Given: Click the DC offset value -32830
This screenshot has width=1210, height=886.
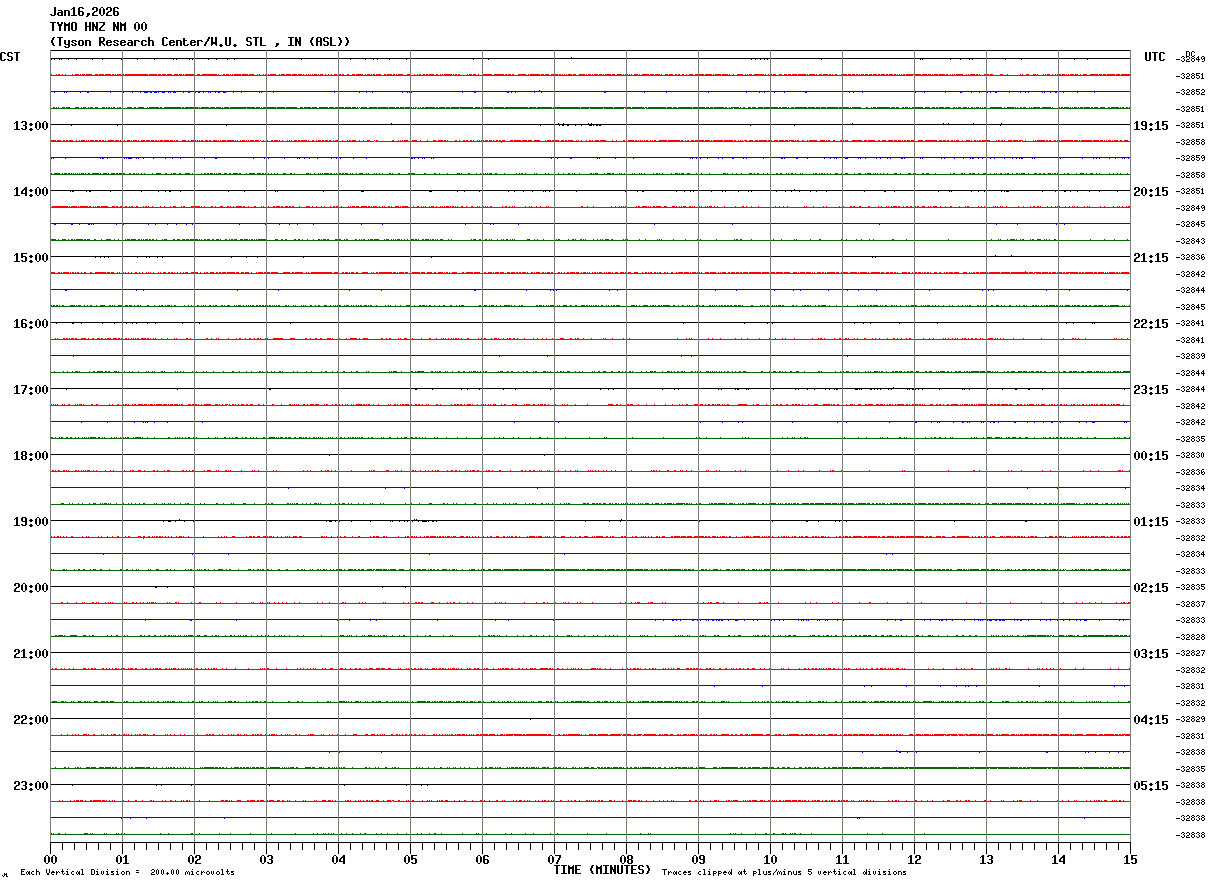Looking at the screenshot, I should (x=1190, y=455).
